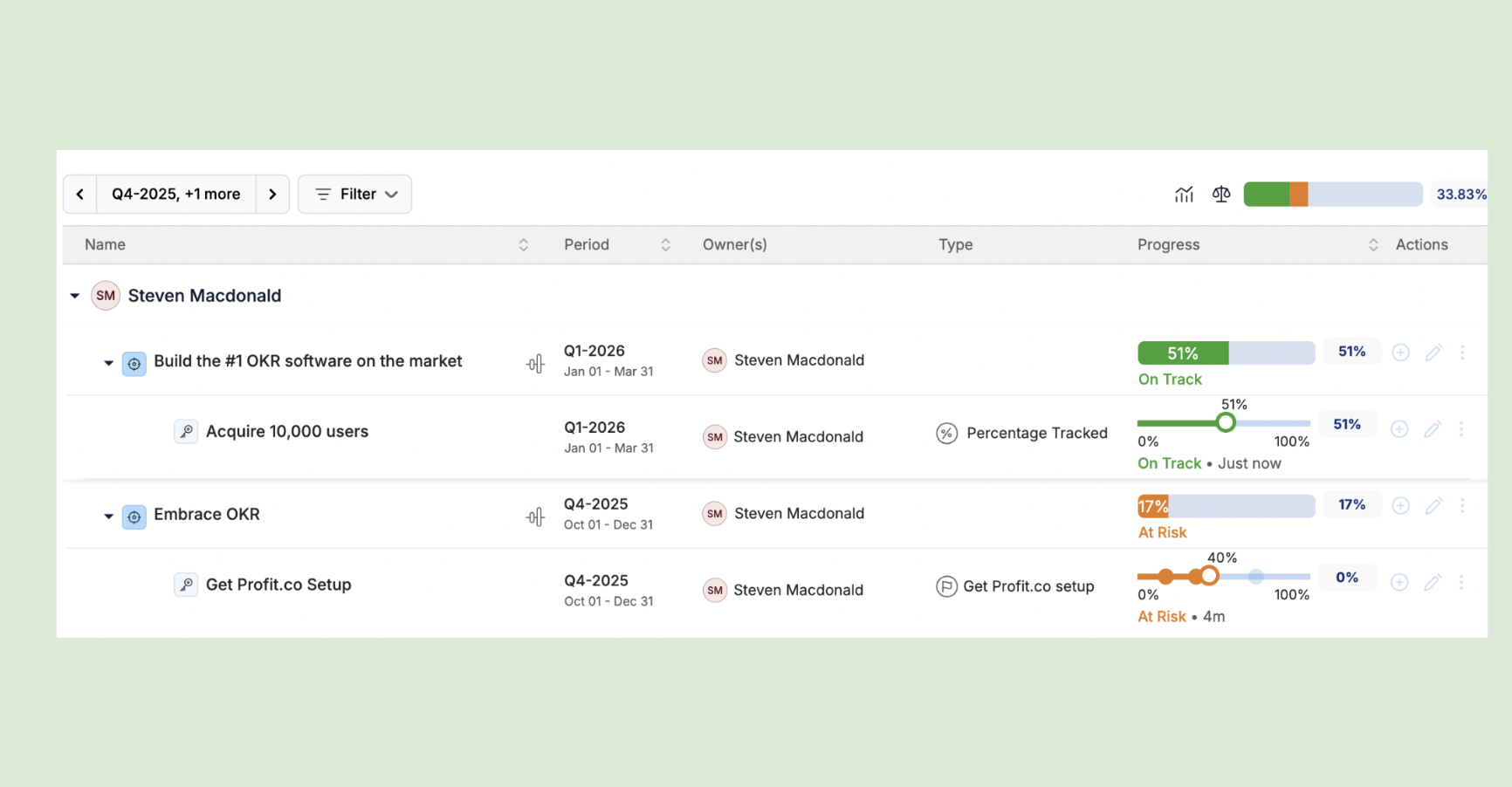
Task: Click Steven Macdonald's SM avatar
Action: (105, 295)
